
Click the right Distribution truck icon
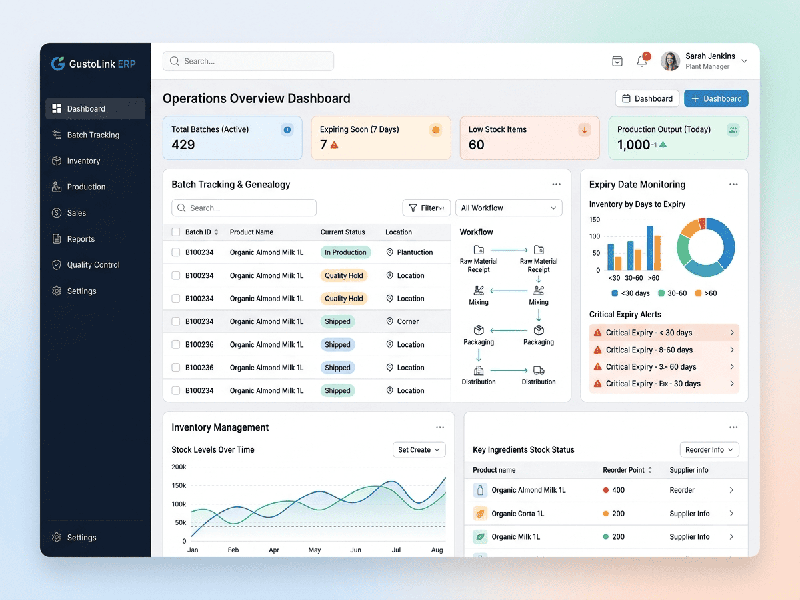click(x=539, y=370)
